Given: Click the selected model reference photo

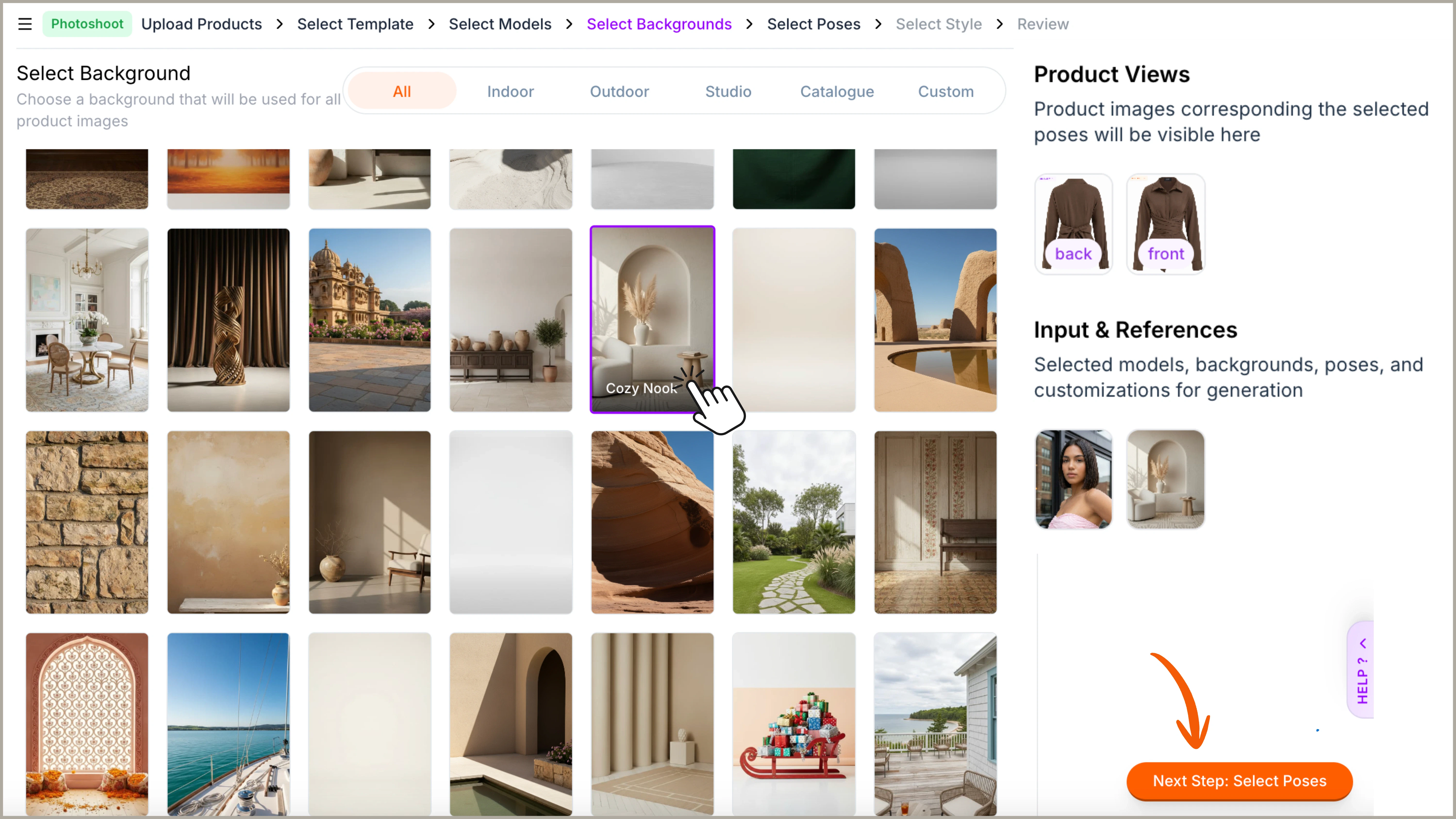Looking at the screenshot, I should pos(1073,479).
